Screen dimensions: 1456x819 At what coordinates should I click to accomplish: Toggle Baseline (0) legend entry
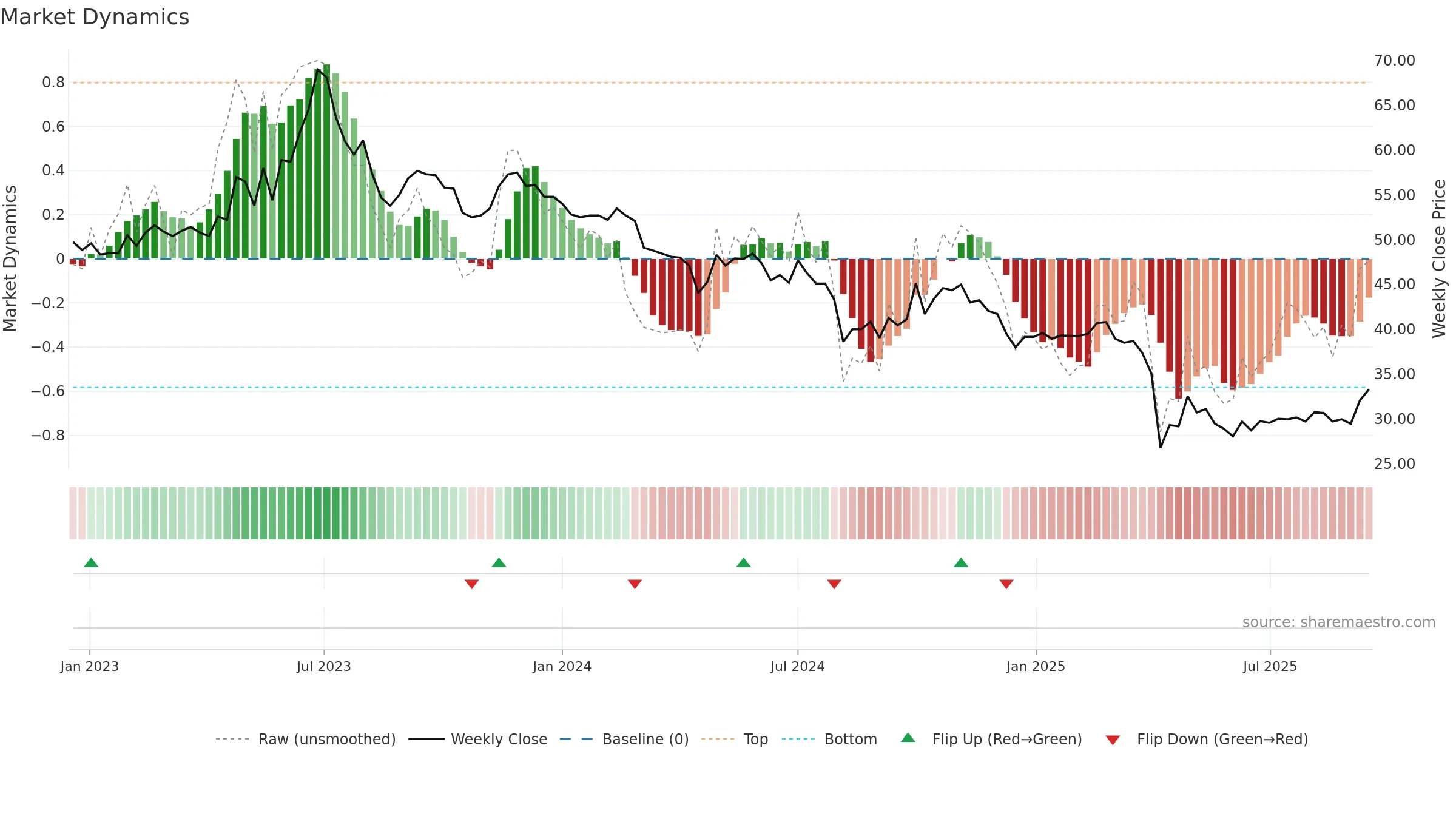pos(624,739)
